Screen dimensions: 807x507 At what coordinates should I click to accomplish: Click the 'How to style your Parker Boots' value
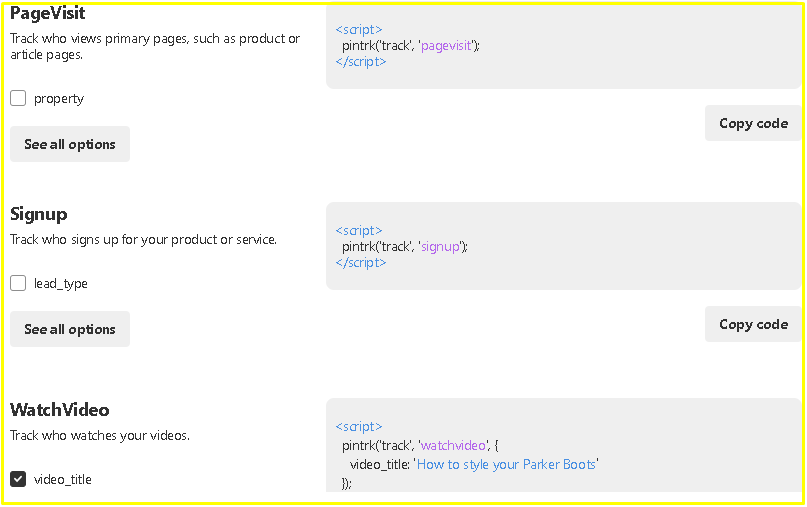click(506, 464)
